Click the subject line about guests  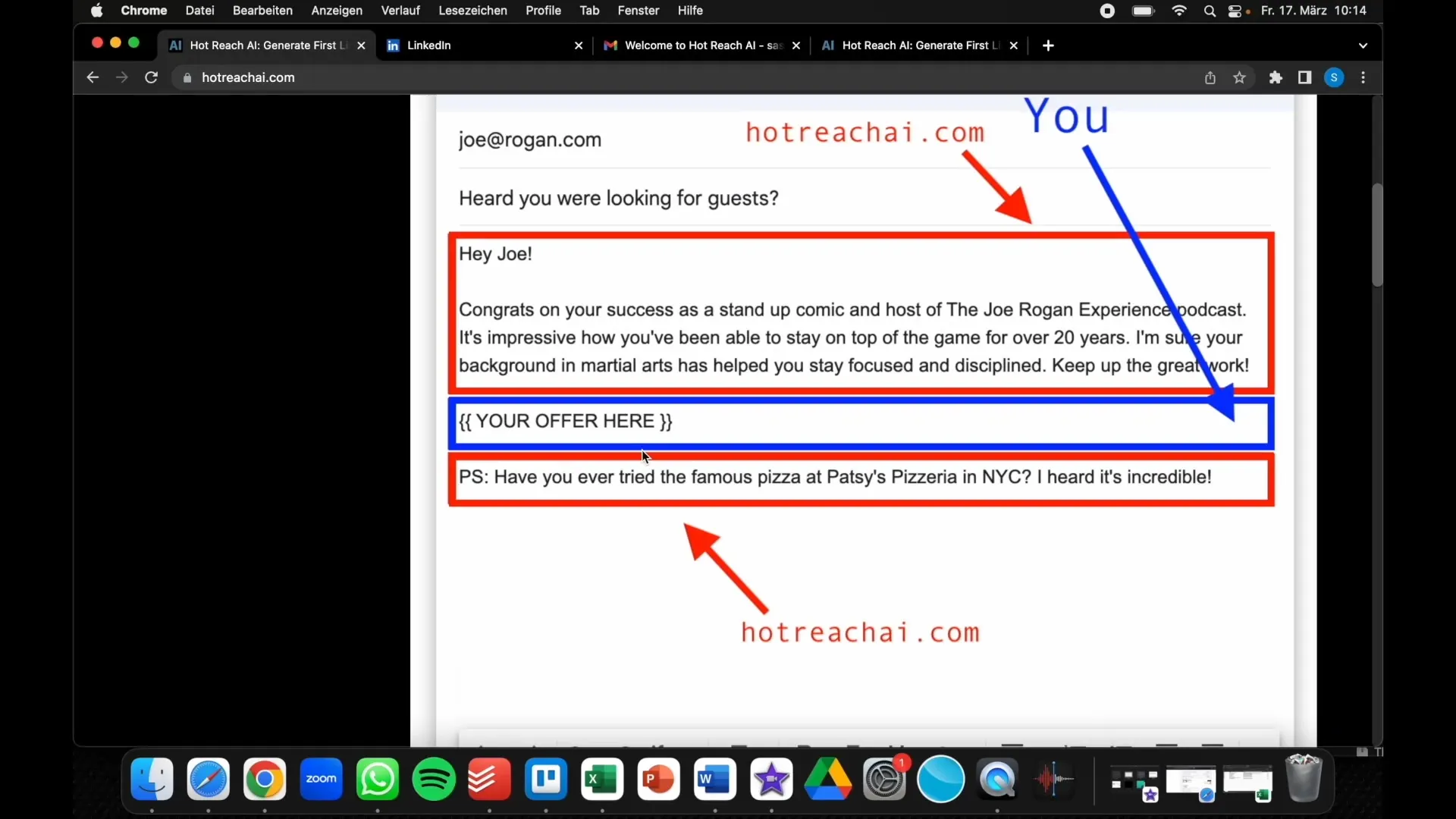pyautogui.click(x=618, y=198)
